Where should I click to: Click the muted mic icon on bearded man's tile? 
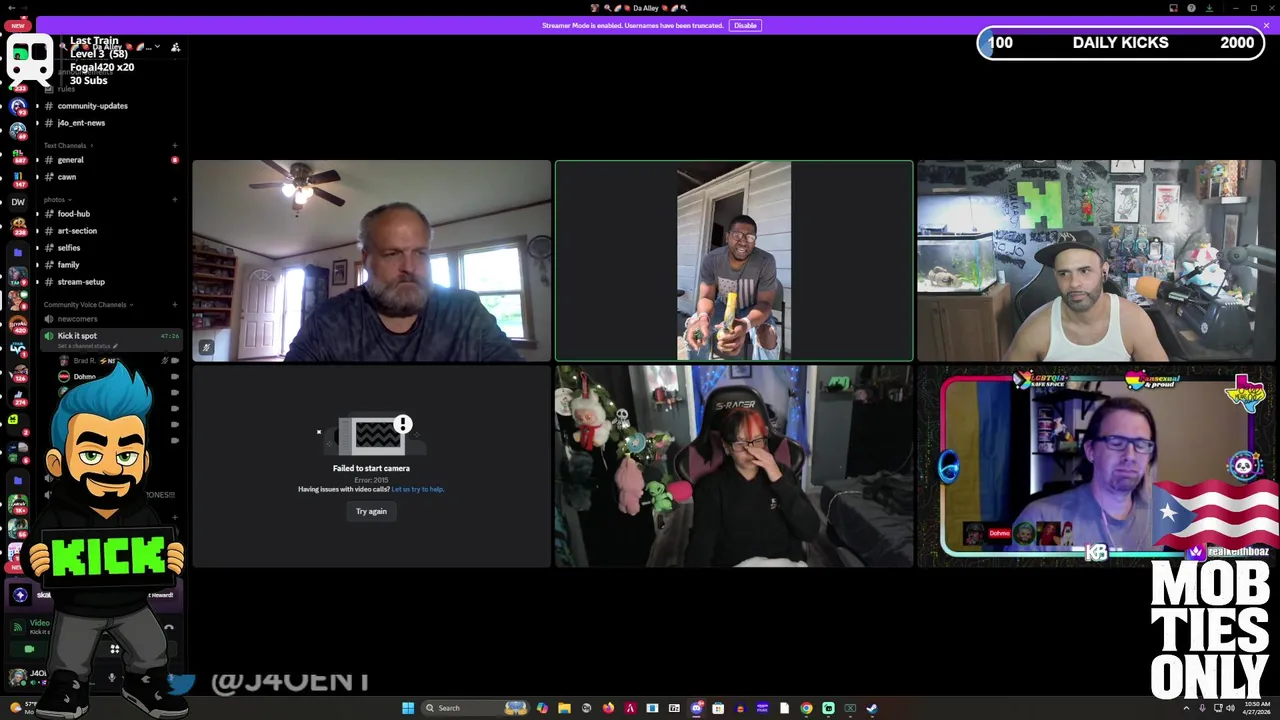pos(206,348)
